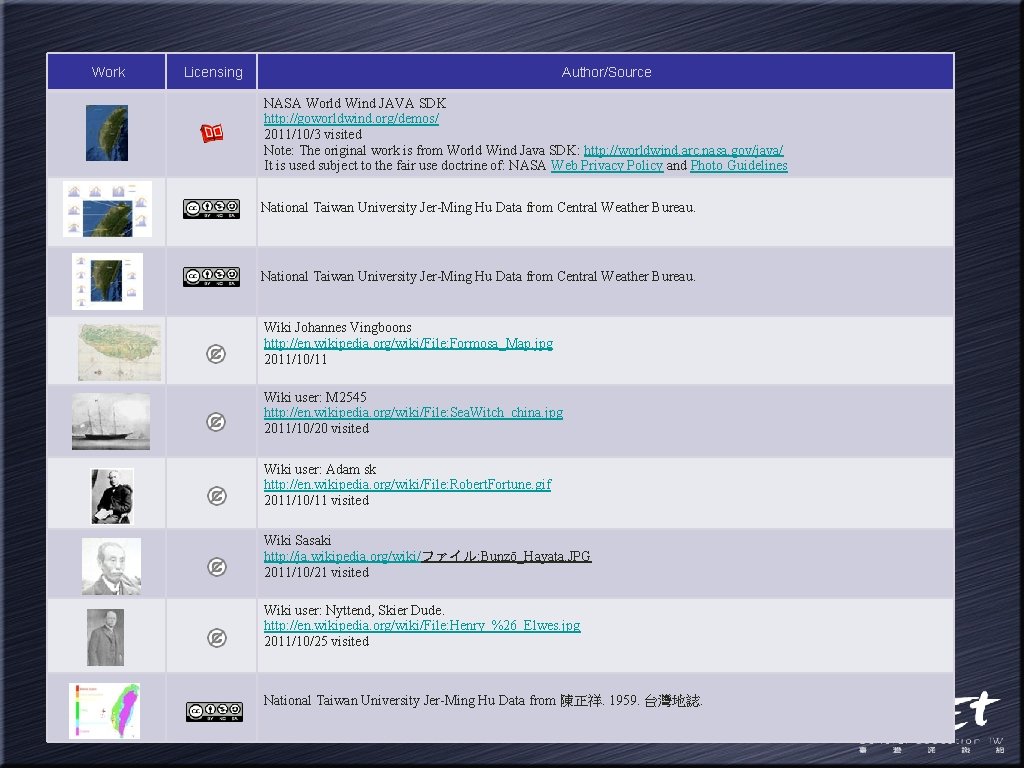Image resolution: width=1024 pixels, height=768 pixels.
Task: Open the Henry_%26_Elwes.jpg Wikipedia link
Action: [422, 625]
